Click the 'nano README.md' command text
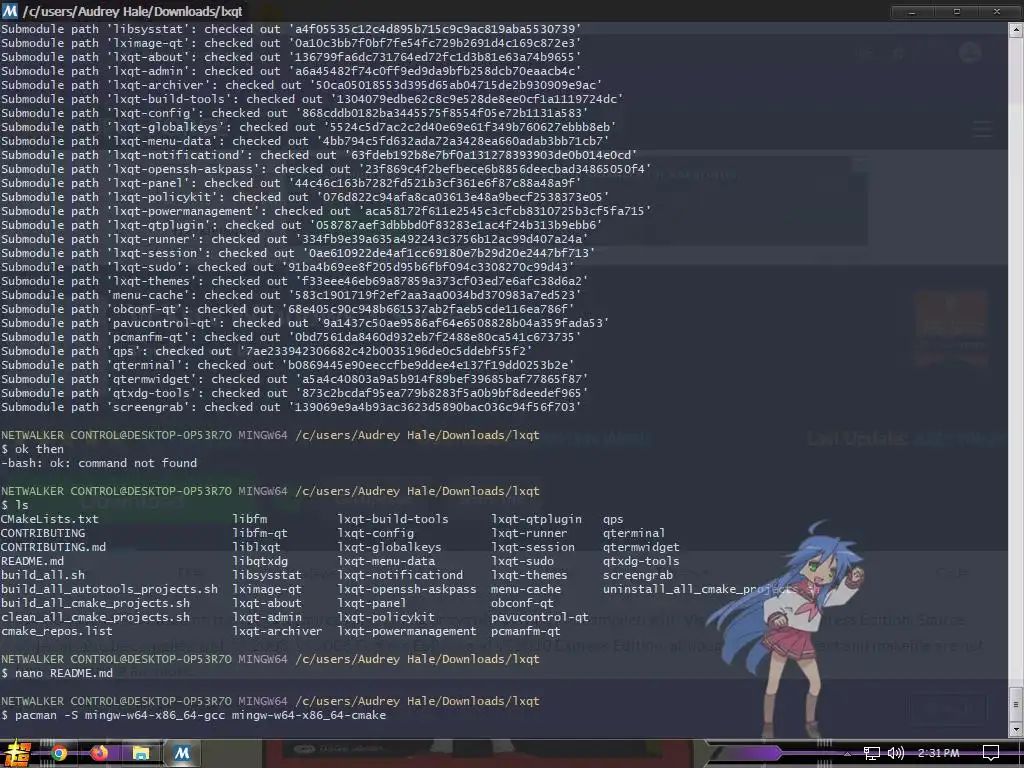Image resolution: width=1024 pixels, height=768 pixels. click(x=63, y=673)
